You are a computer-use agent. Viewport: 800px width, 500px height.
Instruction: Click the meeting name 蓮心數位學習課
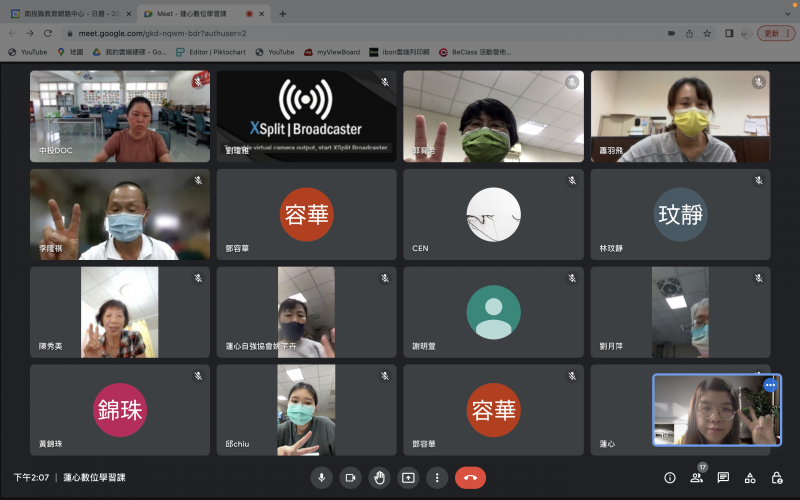click(x=94, y=478)
